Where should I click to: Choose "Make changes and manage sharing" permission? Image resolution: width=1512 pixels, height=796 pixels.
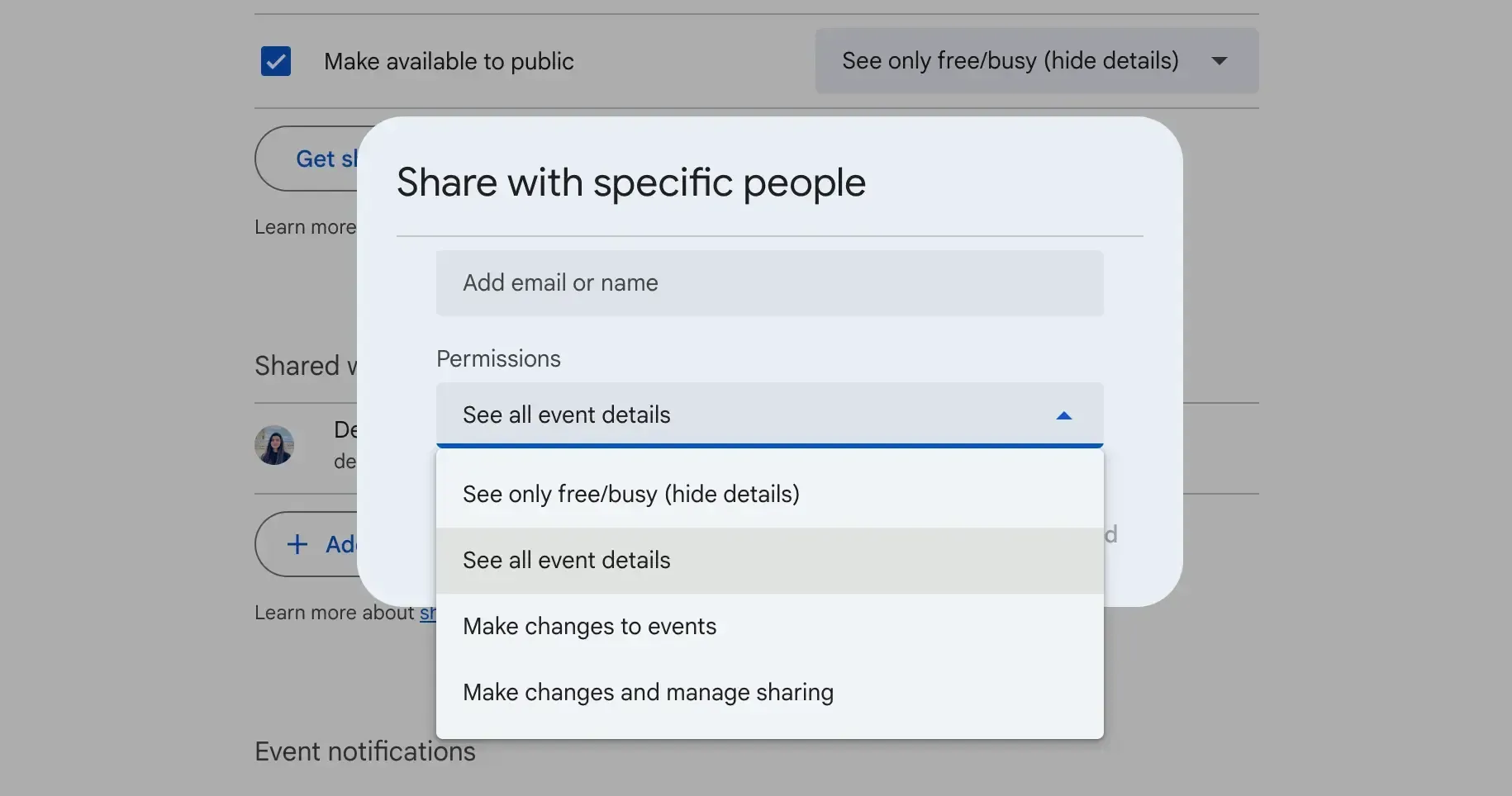pos(649,693)
